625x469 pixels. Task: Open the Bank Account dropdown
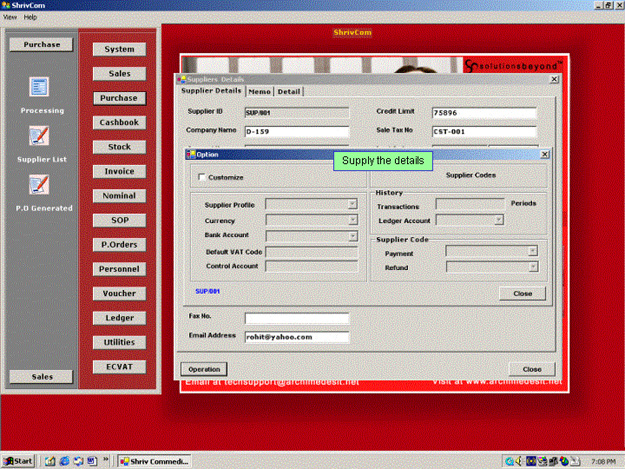click(352, 236)
